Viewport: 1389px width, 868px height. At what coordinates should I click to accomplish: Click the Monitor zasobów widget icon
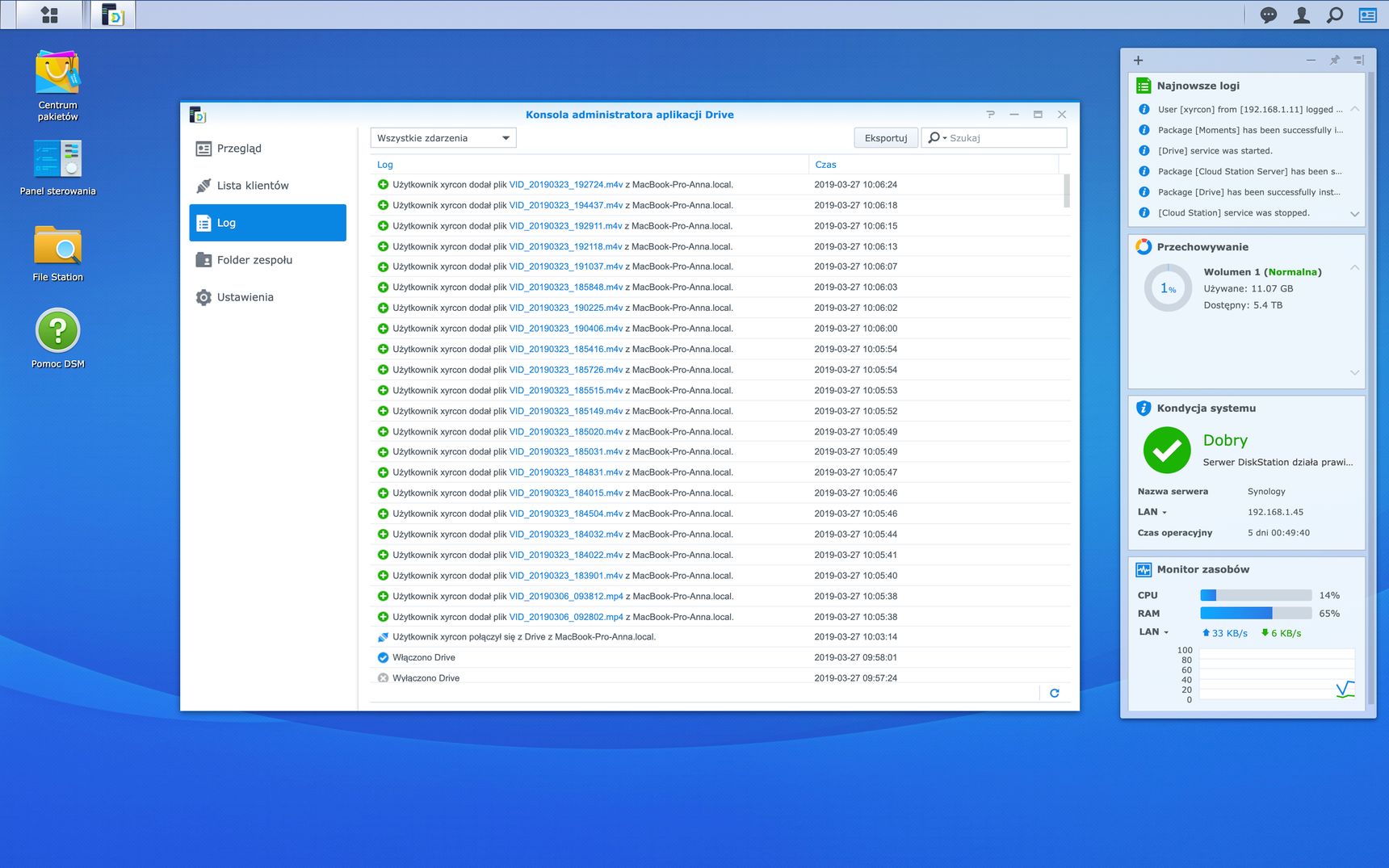click(x=1144, y=570)
